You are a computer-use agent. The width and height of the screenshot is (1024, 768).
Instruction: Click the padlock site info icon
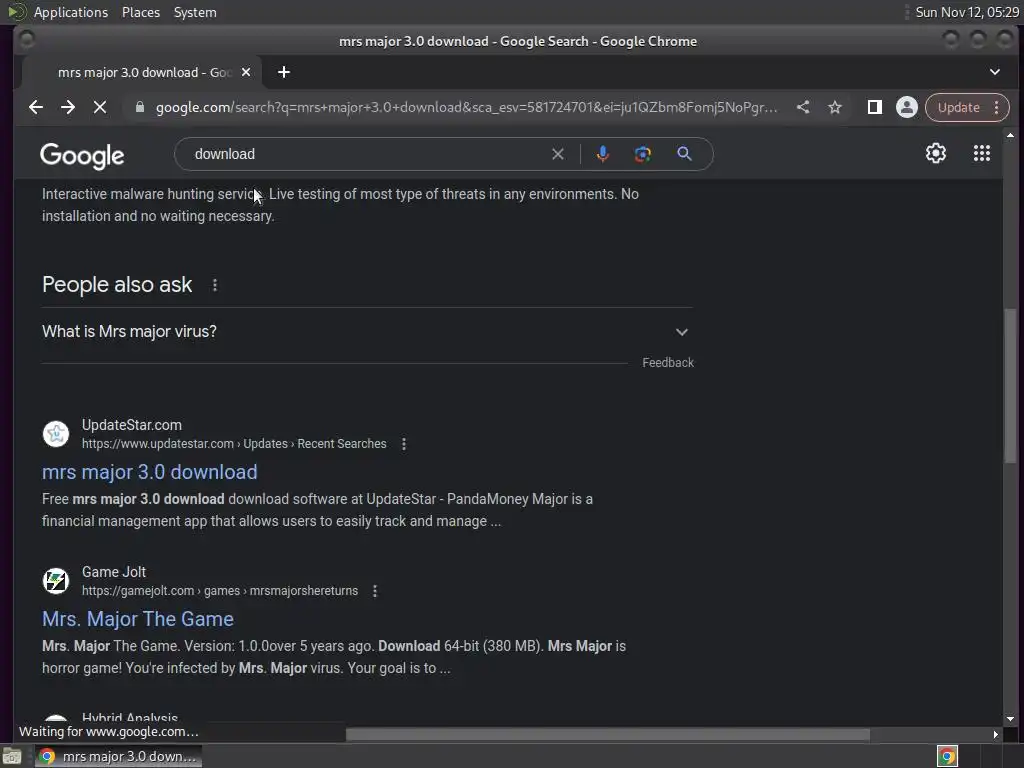(140, 107)
